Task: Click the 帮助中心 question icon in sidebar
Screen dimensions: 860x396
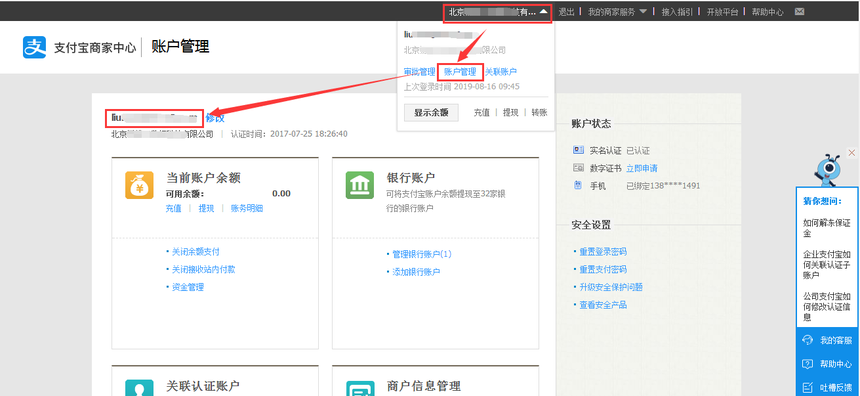Action: click(807, 364)
